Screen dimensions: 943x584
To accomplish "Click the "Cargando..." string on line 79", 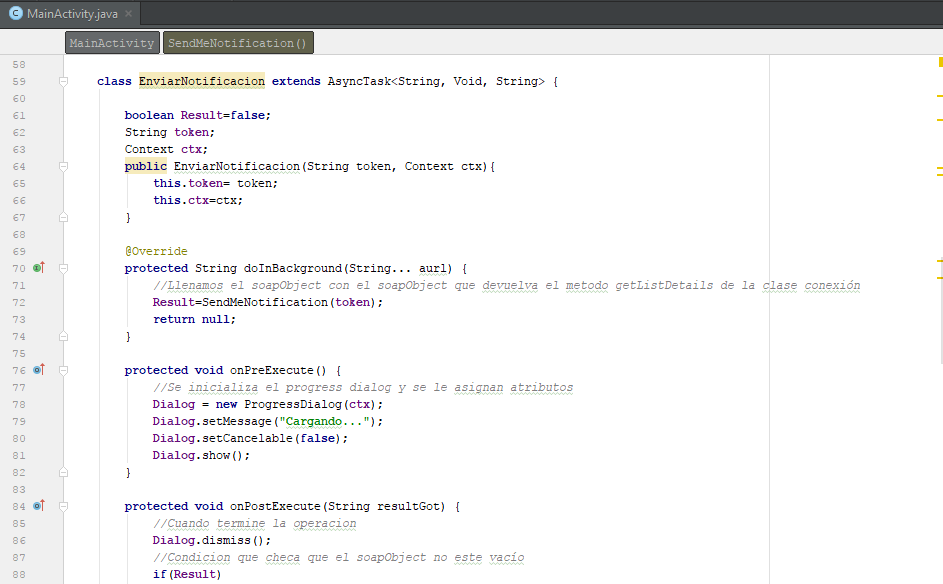I will pos(324,421).
